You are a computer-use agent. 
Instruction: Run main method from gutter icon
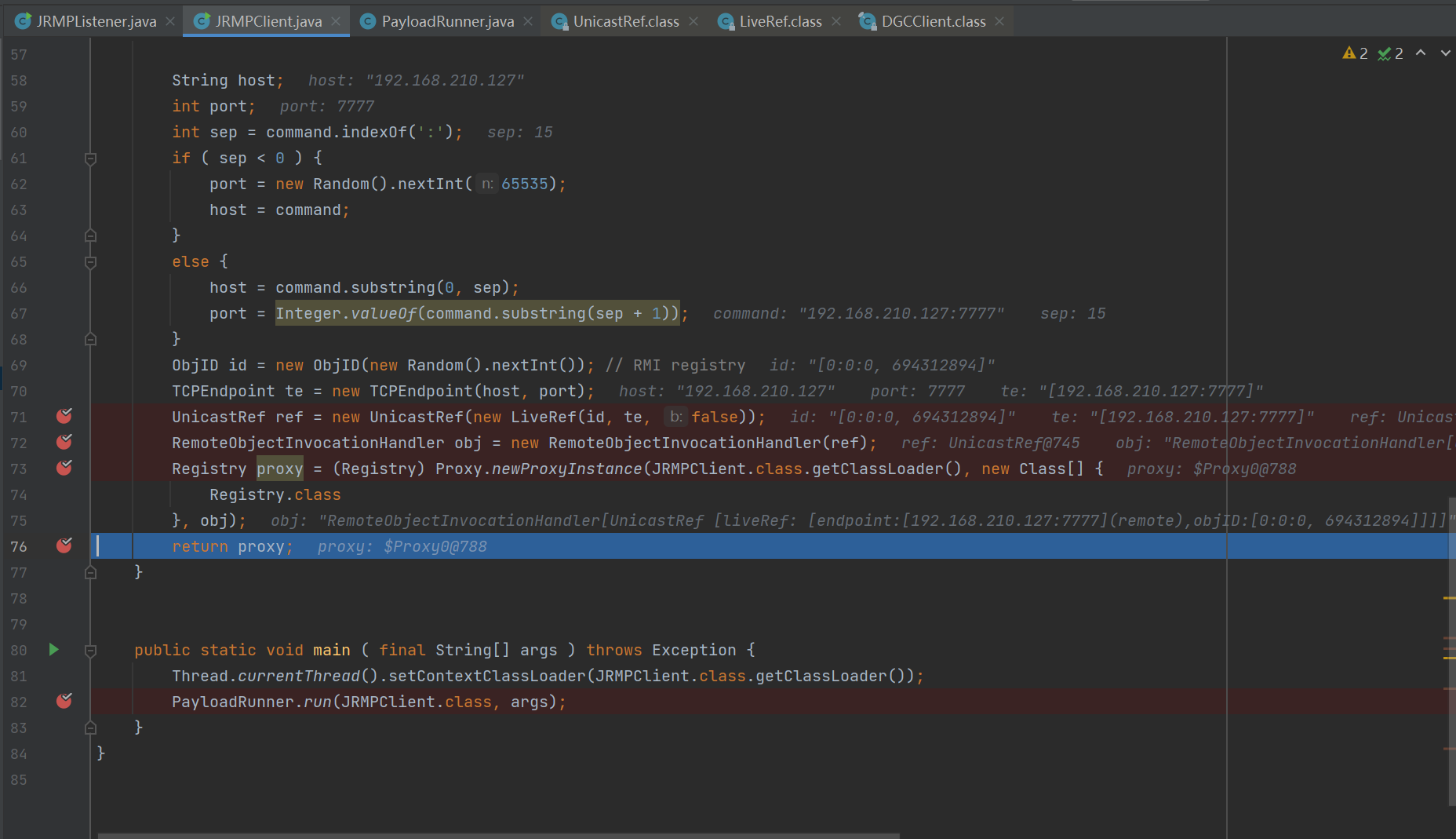point(53,649)
